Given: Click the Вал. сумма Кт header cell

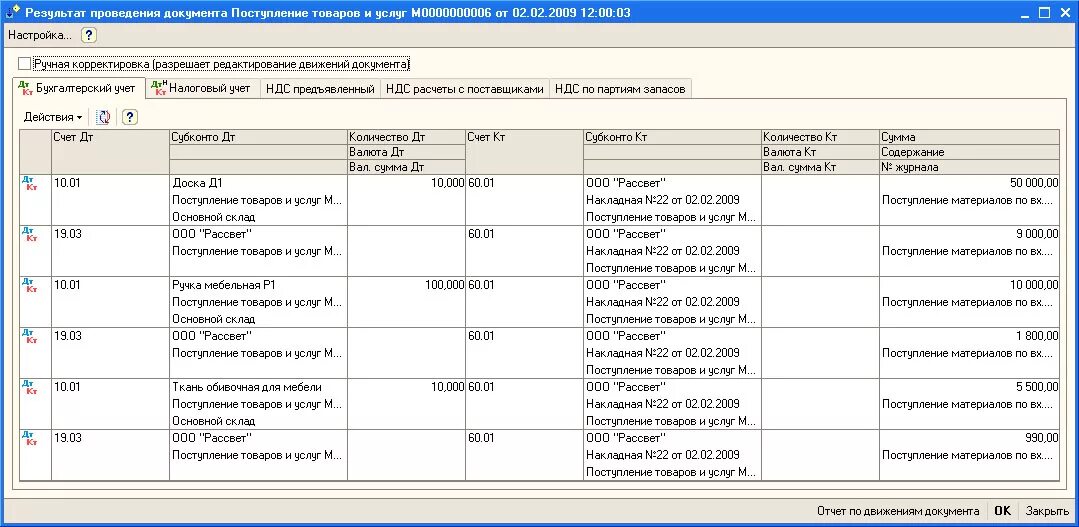Looking at the screenshot, I should click(820, 167).
